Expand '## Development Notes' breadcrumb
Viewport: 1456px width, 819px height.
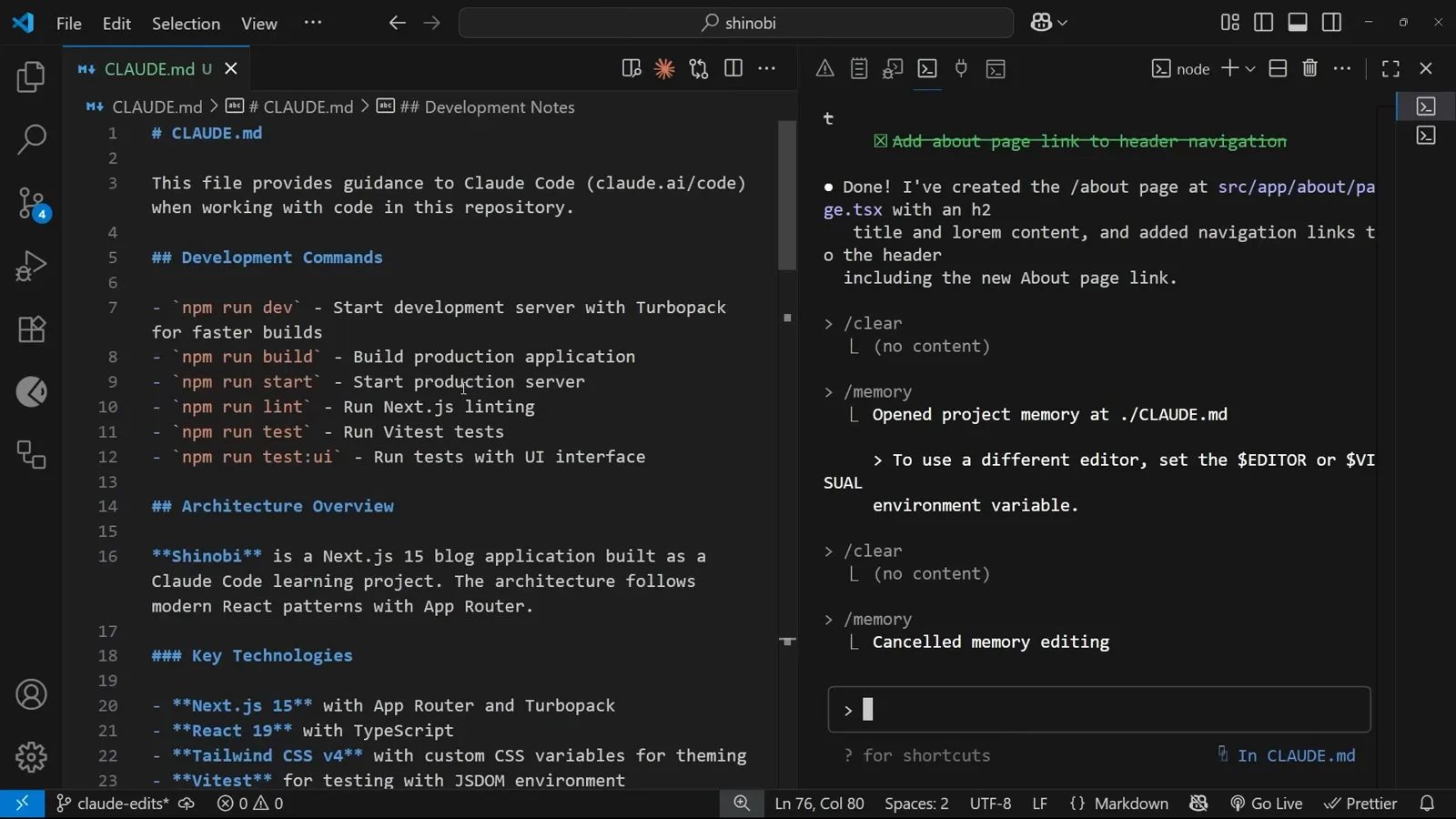click(x=476, y=106)
